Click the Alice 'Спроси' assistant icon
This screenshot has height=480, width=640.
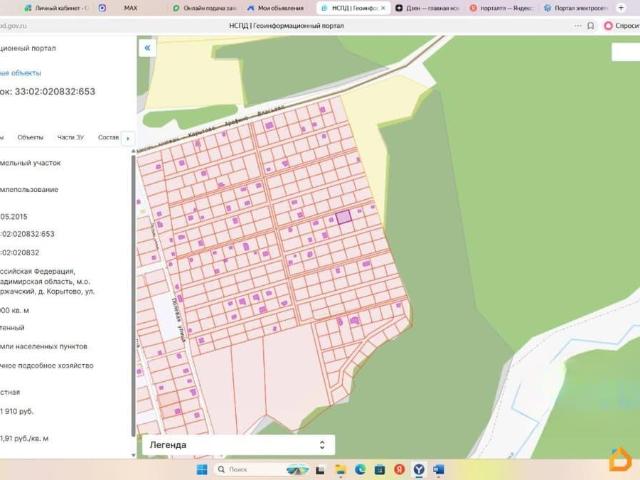(608, 26)
